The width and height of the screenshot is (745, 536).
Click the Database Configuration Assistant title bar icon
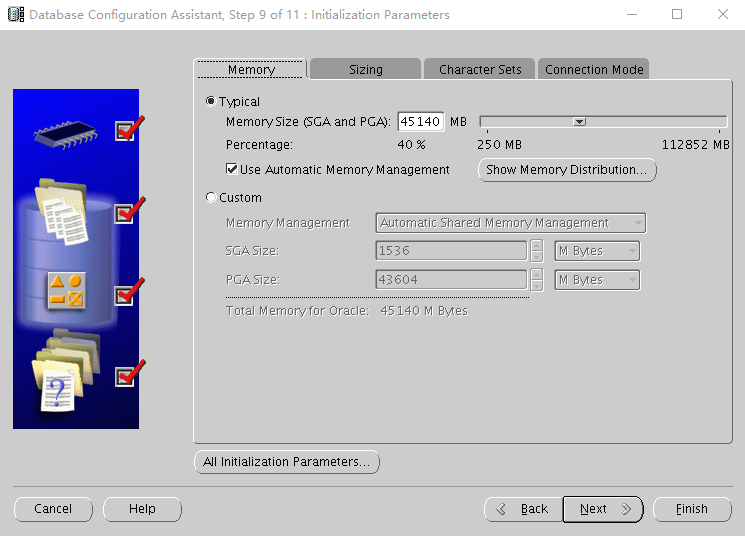(16, 14)
